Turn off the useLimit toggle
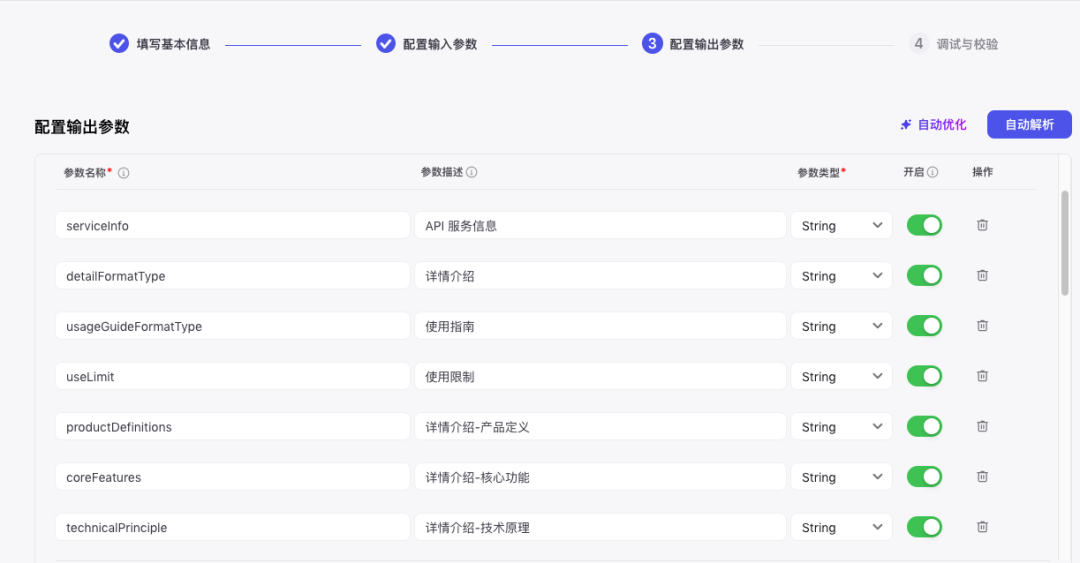Image resolution: width=1080 pixels, height=563 pixels. [924, 376]
